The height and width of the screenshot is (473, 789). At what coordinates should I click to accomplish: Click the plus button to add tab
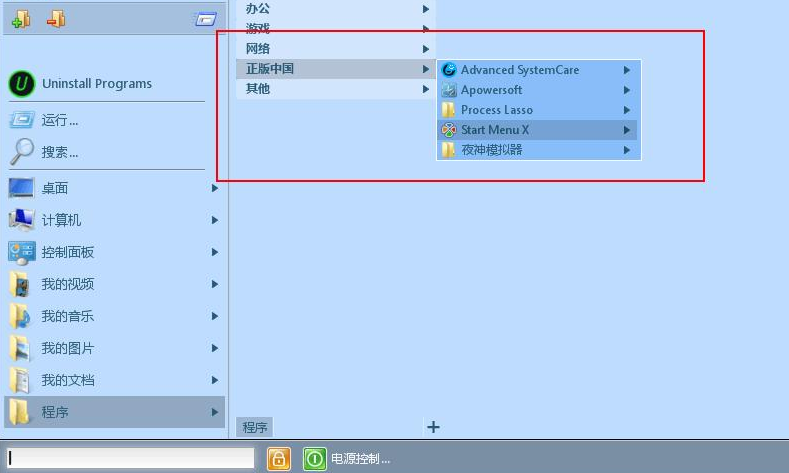(433, 427)
